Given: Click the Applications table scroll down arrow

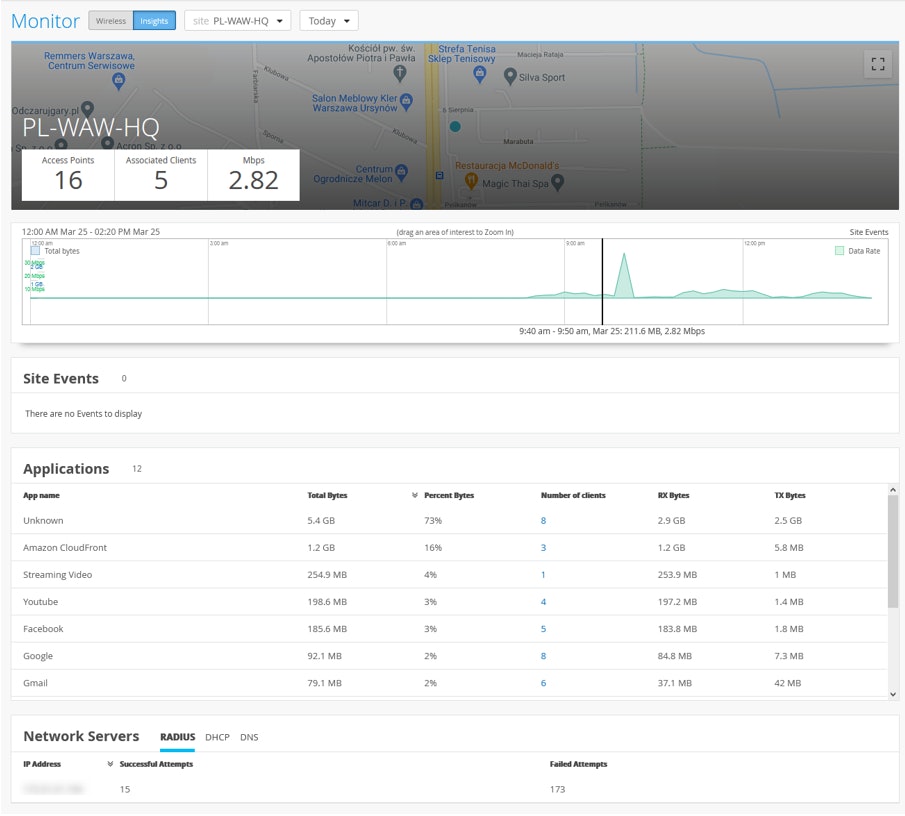Looking at the screenshot, I should click(x=892, y=693).
